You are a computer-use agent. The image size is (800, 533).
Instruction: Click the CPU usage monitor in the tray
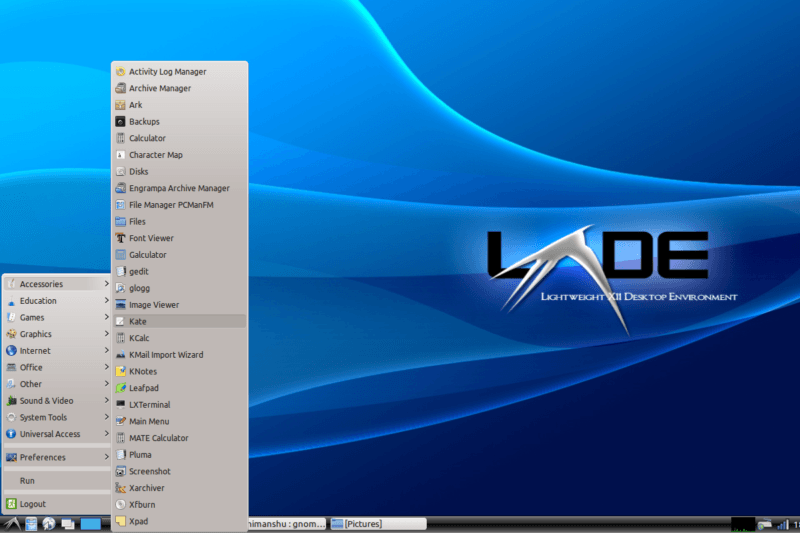point(743,524)
